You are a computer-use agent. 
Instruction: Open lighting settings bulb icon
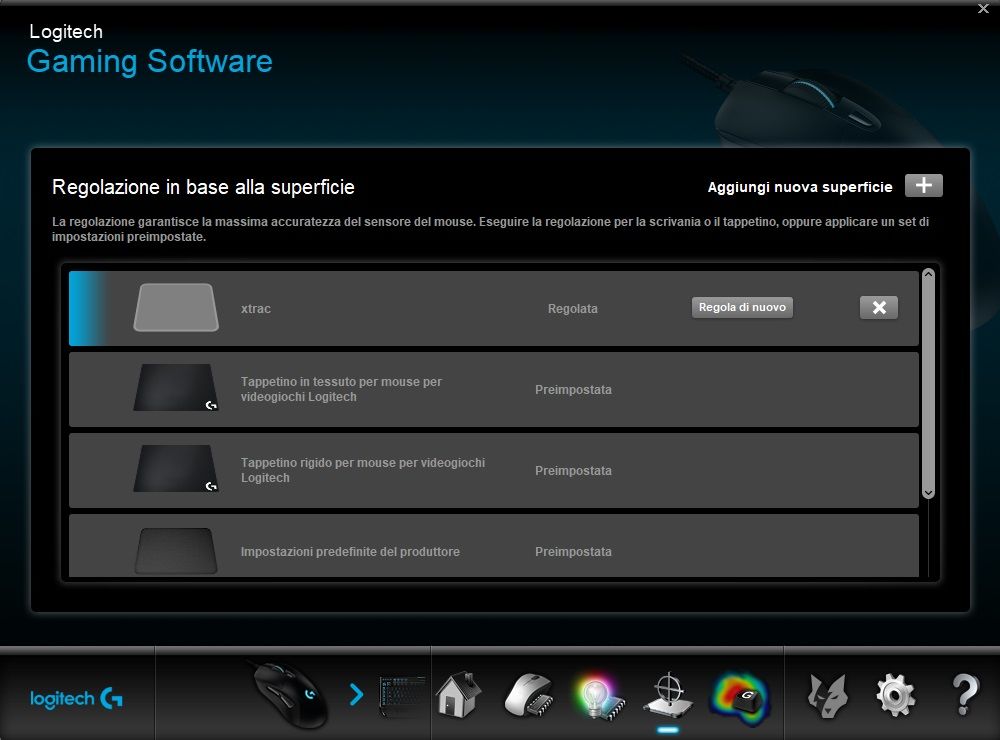click(x=598, y=693)
